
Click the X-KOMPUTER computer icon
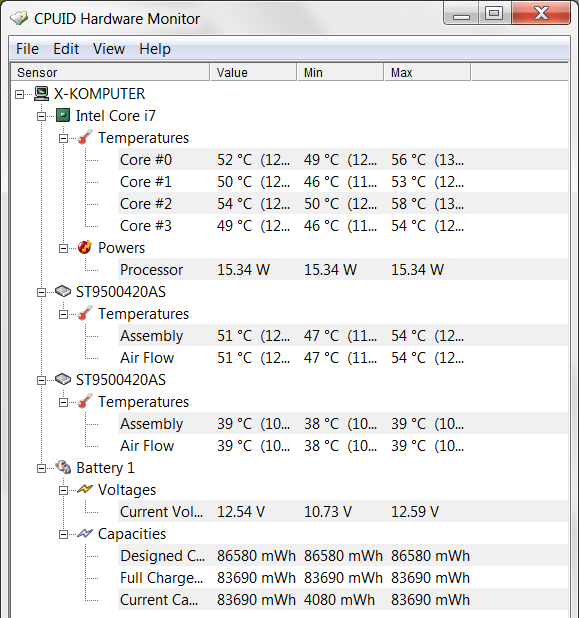tap(41, 93)
